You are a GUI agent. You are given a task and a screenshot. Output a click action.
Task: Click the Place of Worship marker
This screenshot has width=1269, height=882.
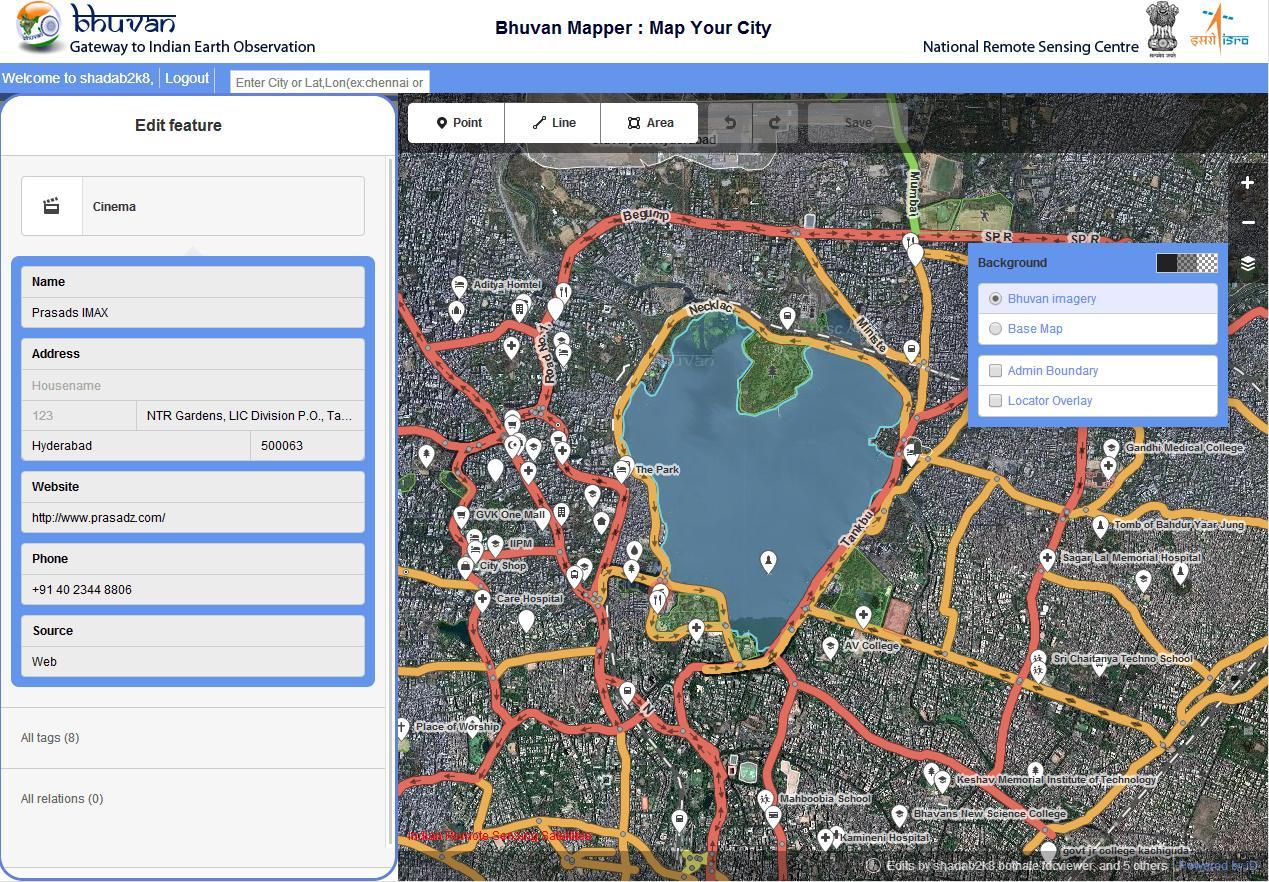[x=403, y=727]
